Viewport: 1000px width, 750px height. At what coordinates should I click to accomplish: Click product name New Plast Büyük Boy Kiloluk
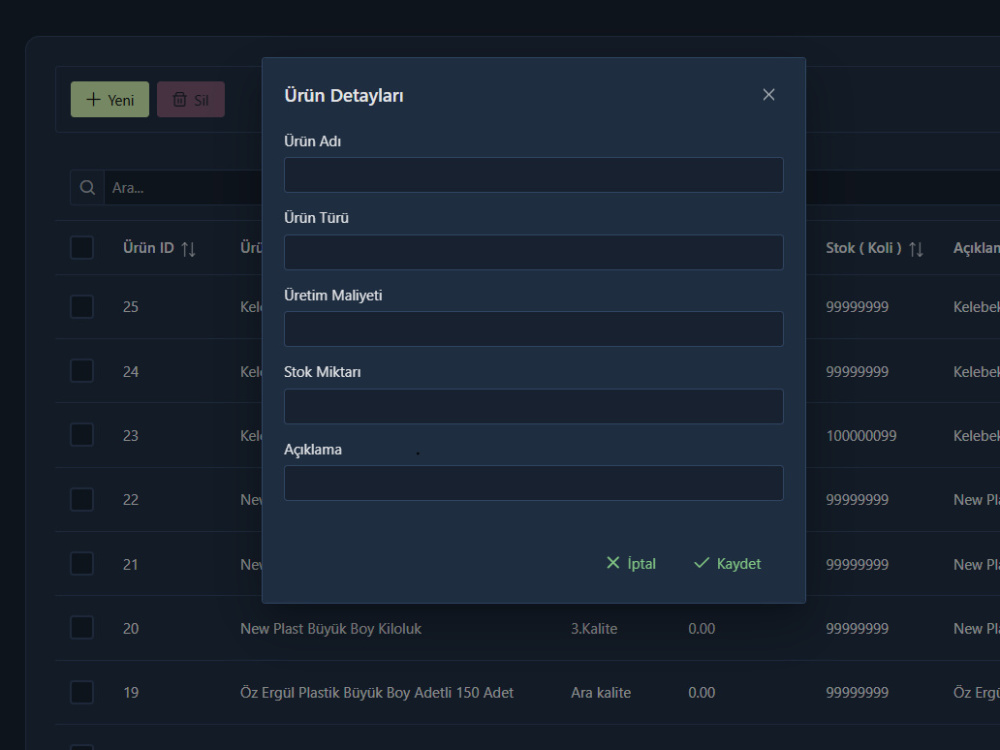click(330, 629)
